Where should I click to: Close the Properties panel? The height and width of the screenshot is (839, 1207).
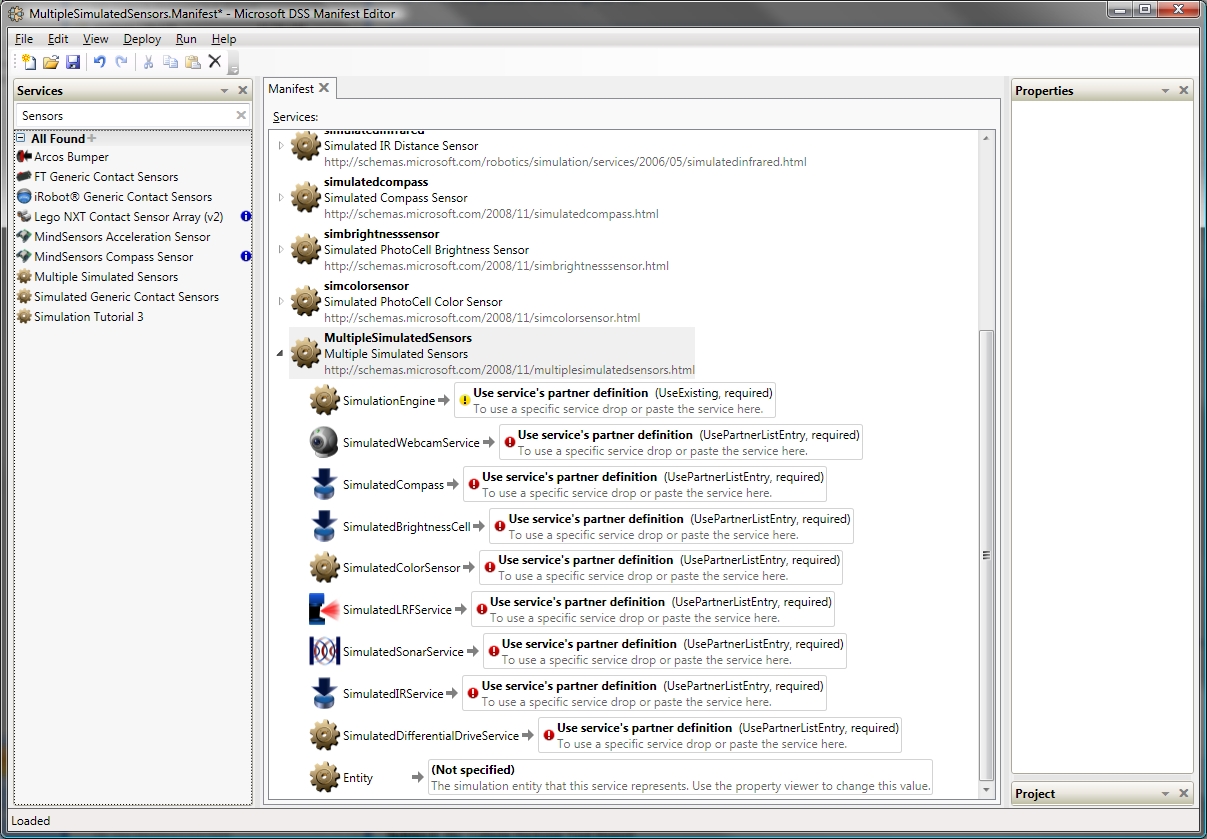coord(1184,91)
